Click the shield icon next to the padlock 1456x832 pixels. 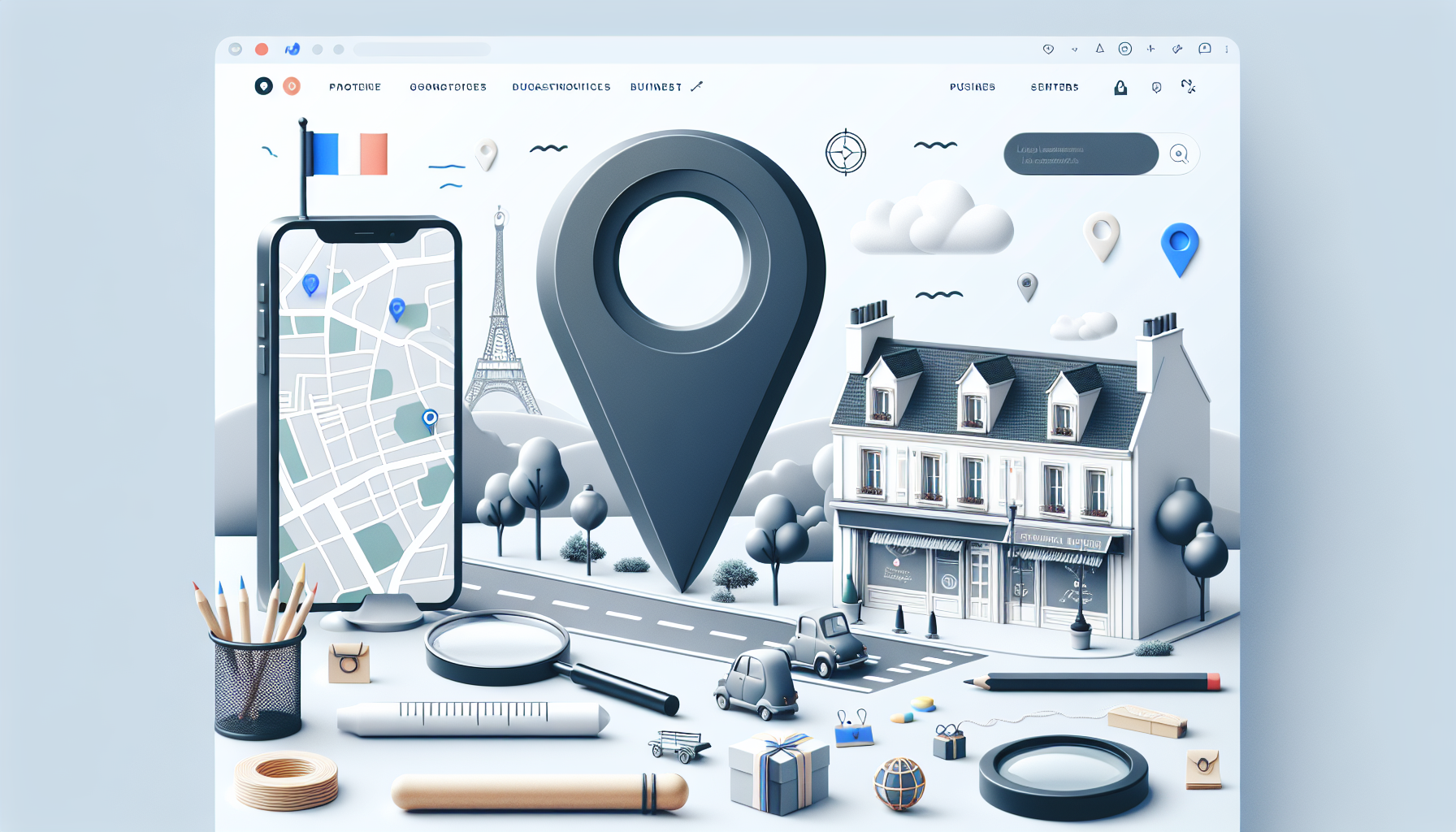pos(1155,88)
